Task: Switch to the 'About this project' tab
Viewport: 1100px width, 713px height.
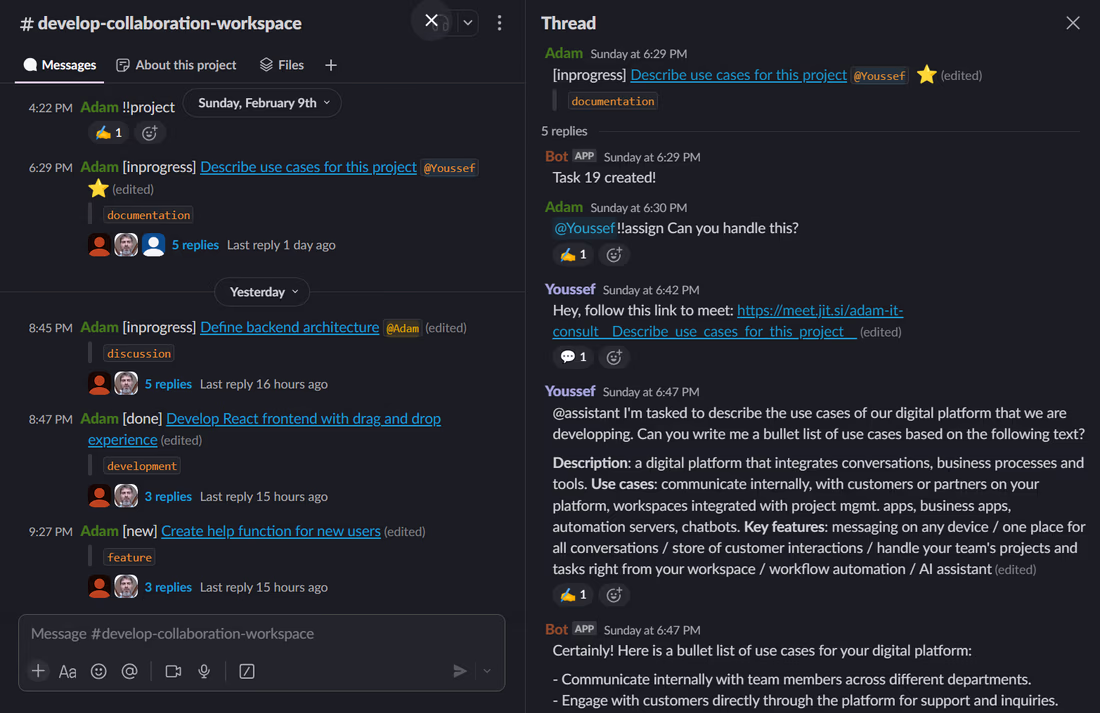Action: (x=177, y=65)
